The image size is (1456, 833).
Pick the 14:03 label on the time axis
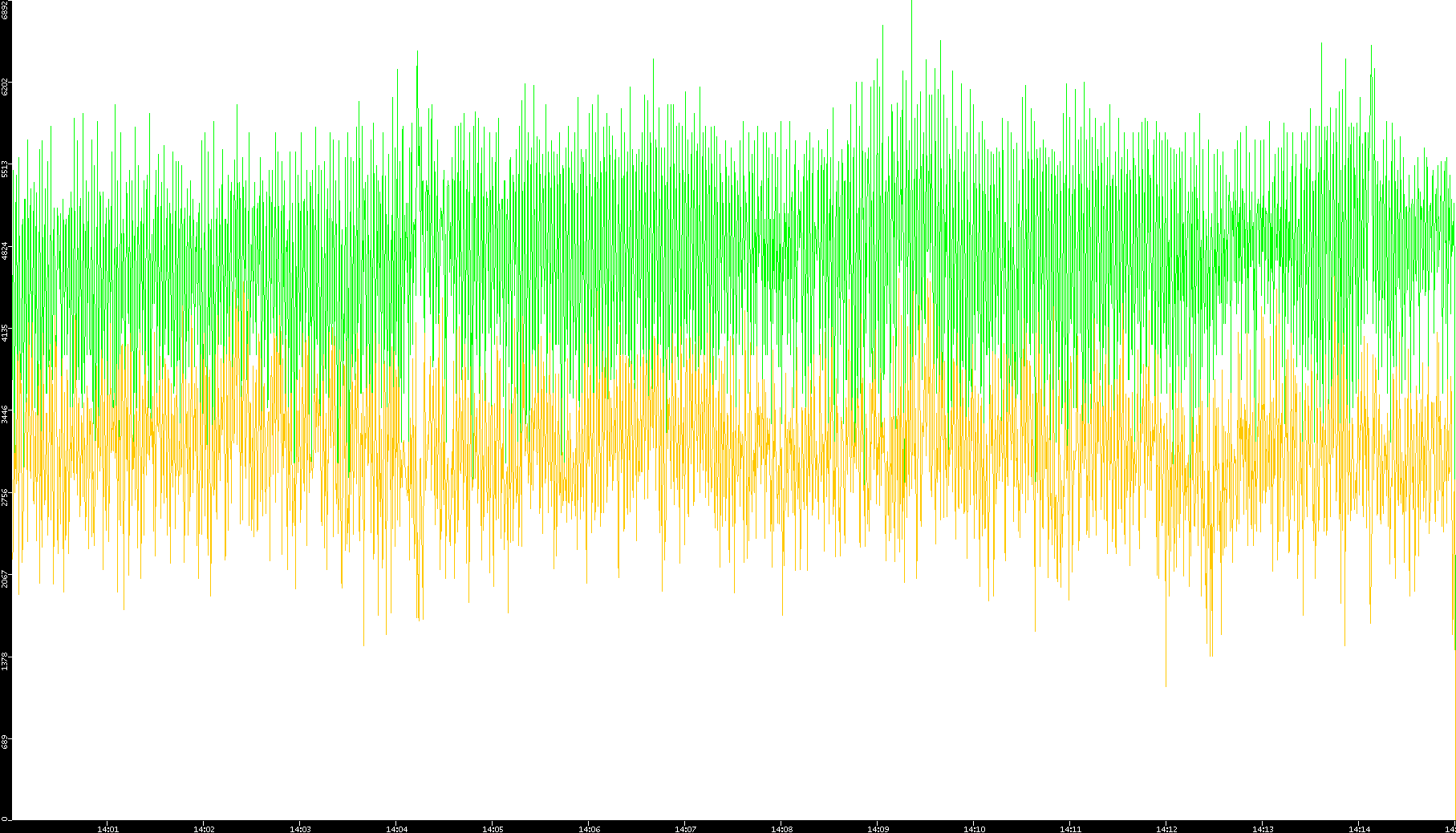[300, 829]
